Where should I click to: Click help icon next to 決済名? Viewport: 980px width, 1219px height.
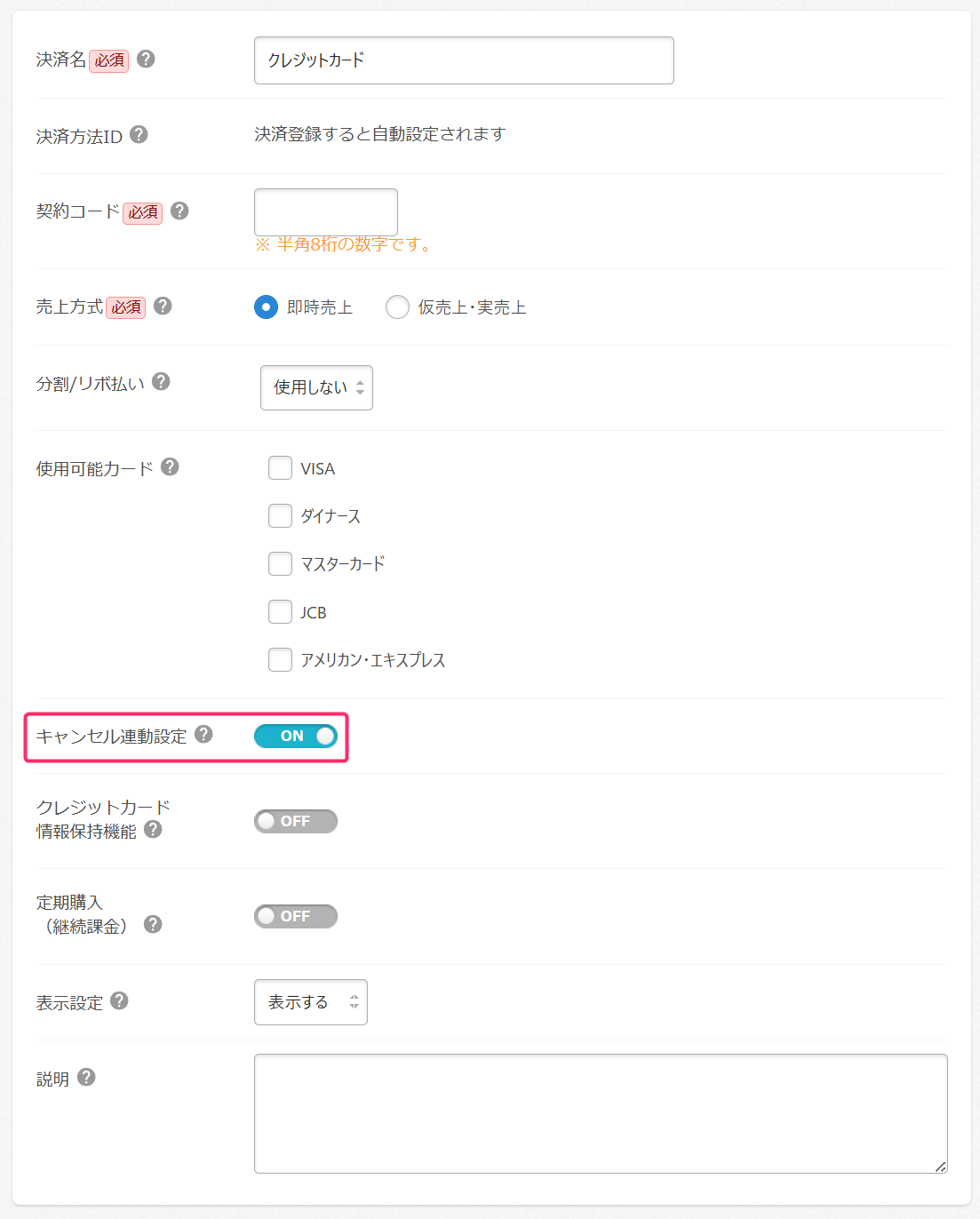point(147,60)
